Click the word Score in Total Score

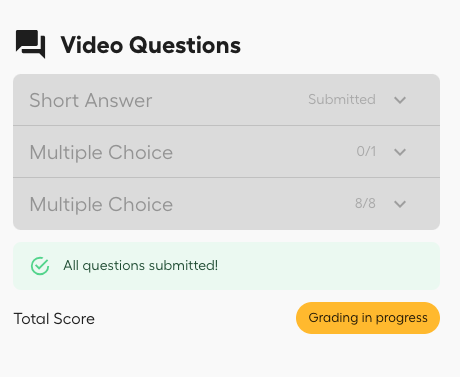(74, 319)
